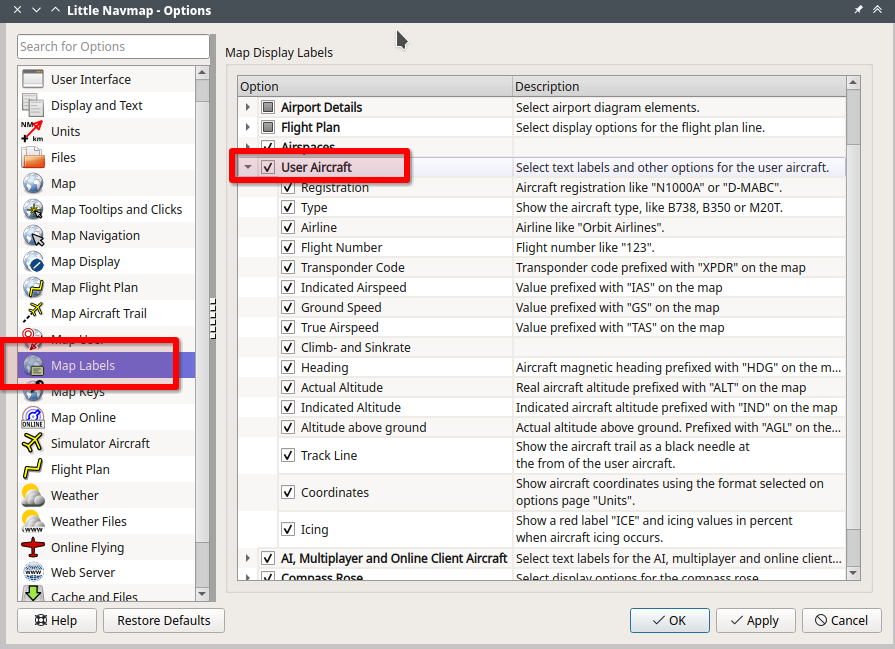Toggle the Airport Details group checkbox
The height and width of the screenshot is (649, 895).
(268, 107)
